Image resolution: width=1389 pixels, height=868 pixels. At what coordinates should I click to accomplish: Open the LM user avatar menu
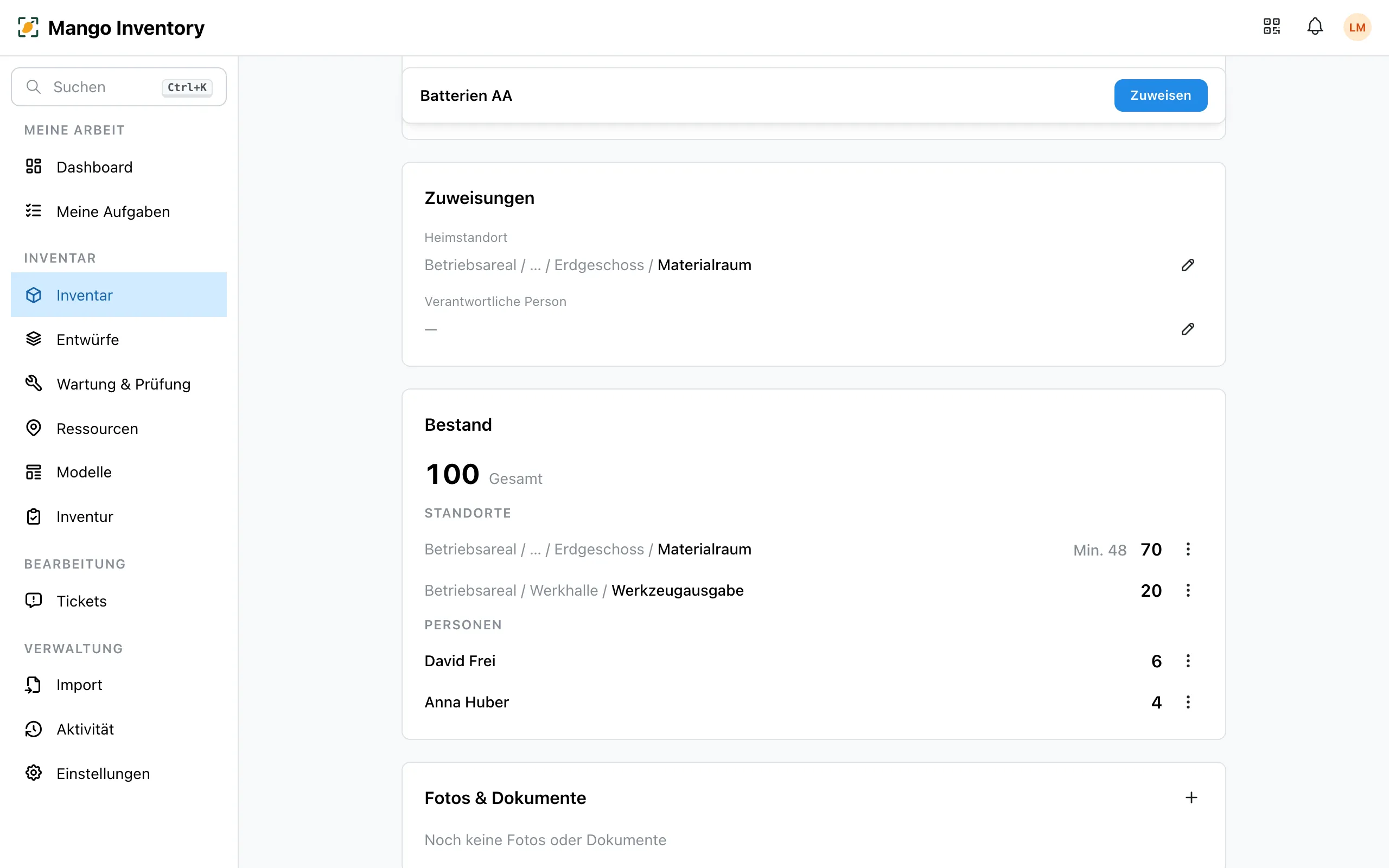pyautogui.click(x=1357, y=28)
